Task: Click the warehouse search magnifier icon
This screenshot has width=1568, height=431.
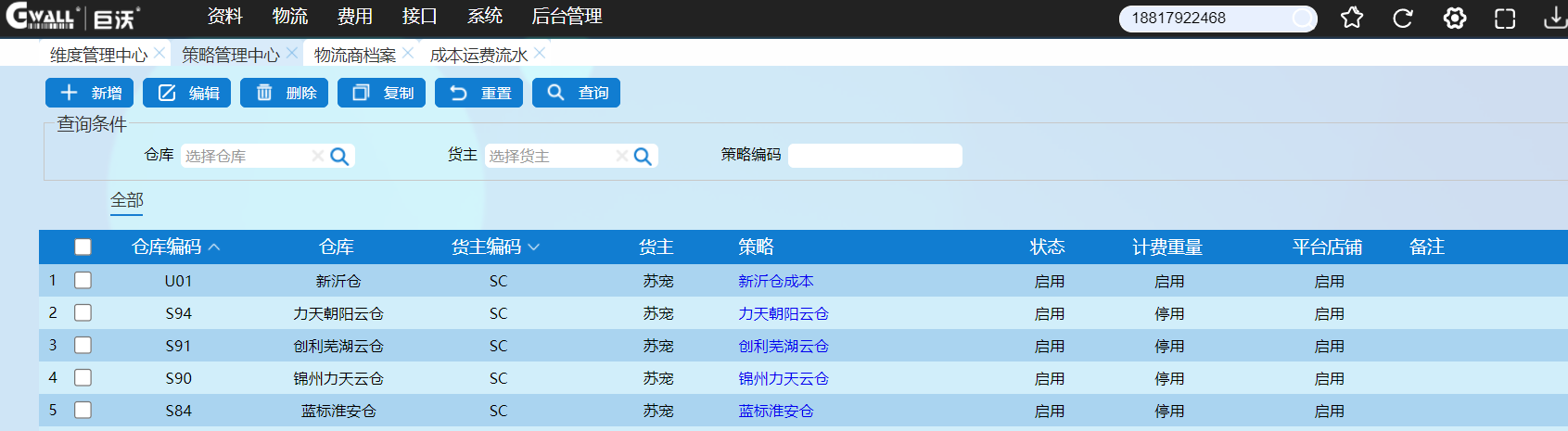Action: (339, 157)
